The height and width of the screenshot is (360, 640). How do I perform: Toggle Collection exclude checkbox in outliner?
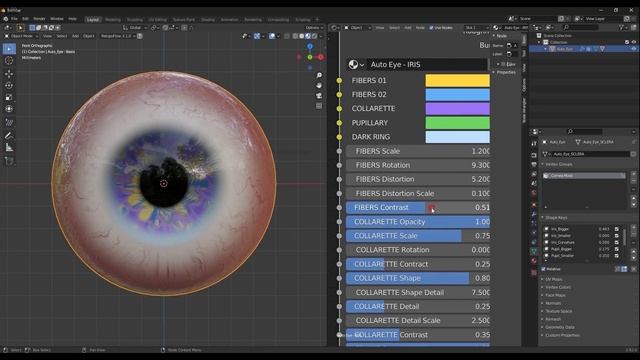[627, 42]
